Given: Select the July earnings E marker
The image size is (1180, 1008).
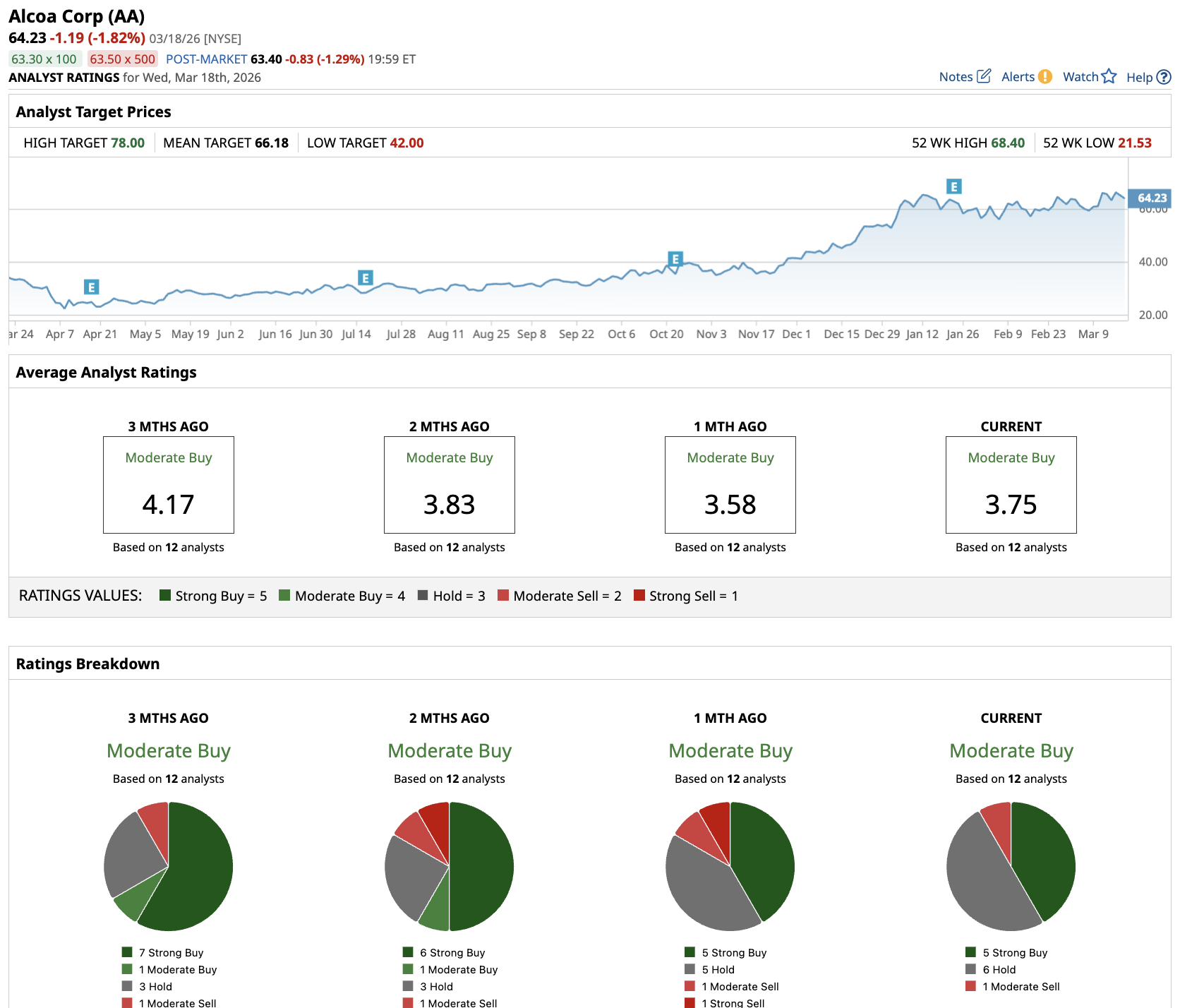Looking at the screenshot, I should (365, 277).
